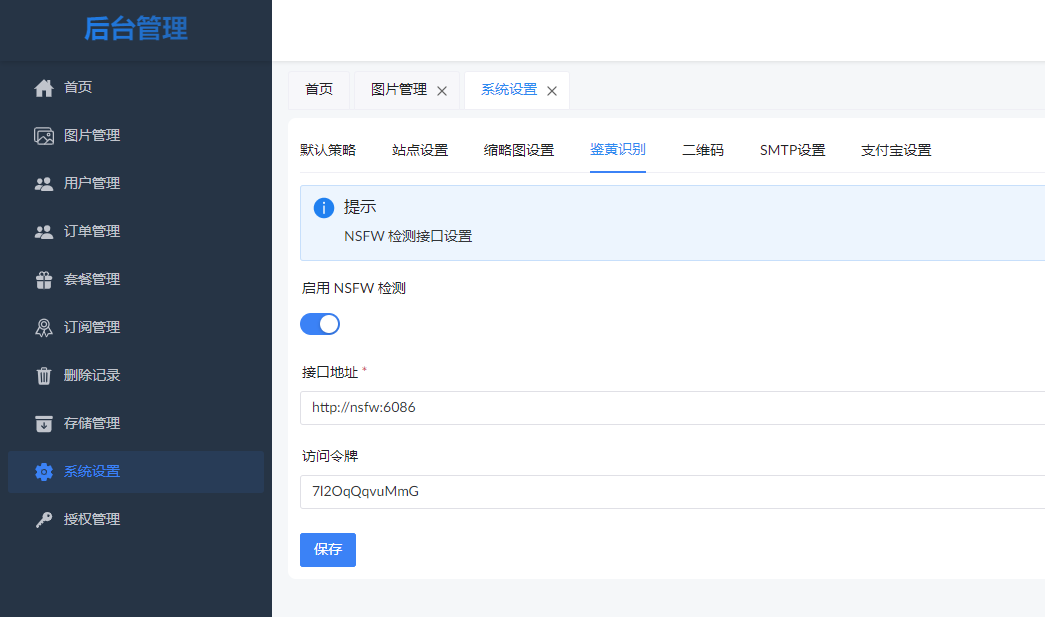Click the image management sidebar icon

point(44,136)
